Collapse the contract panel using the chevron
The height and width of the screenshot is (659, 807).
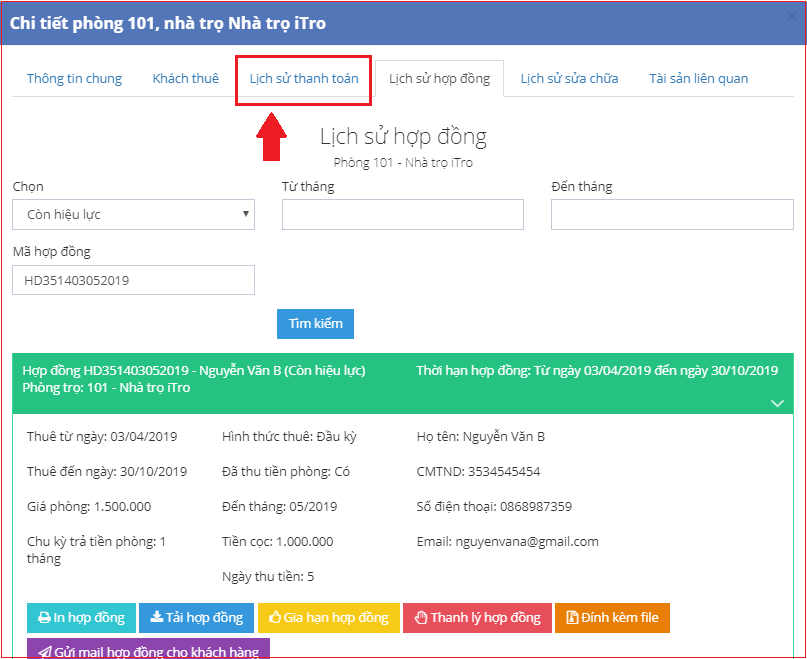pos(777,402)
